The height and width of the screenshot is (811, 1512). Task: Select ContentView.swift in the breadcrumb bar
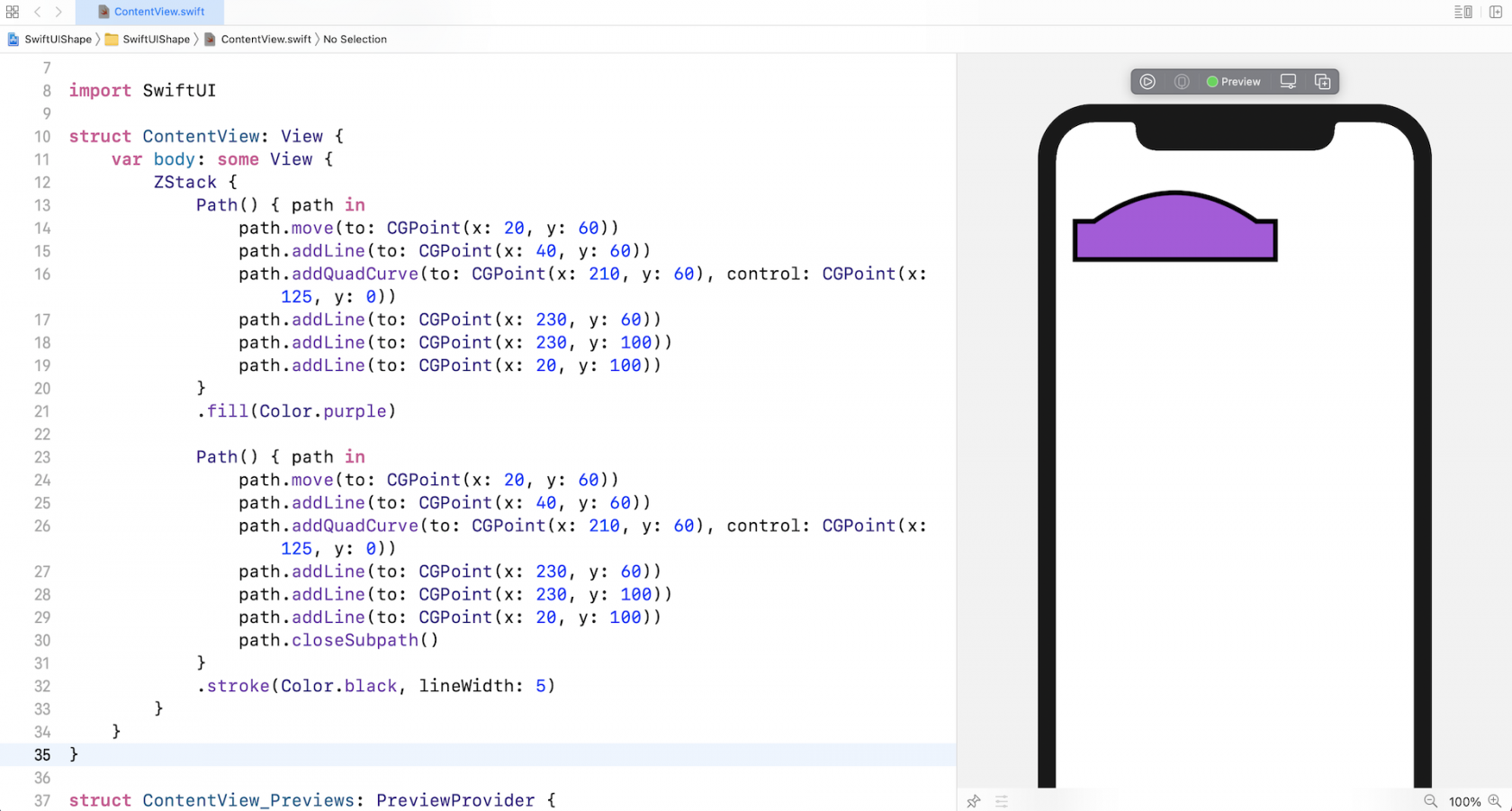(265, 40)
